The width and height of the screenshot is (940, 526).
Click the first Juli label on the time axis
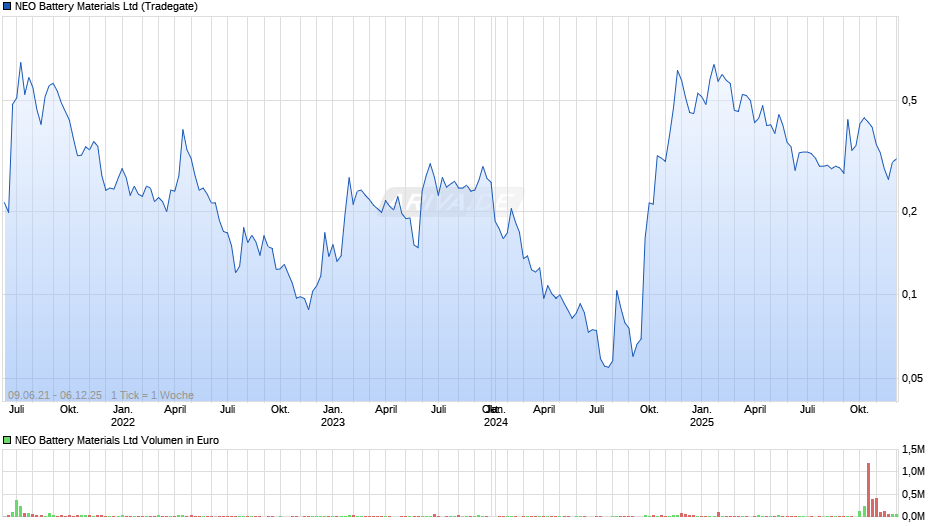(17, 409)
